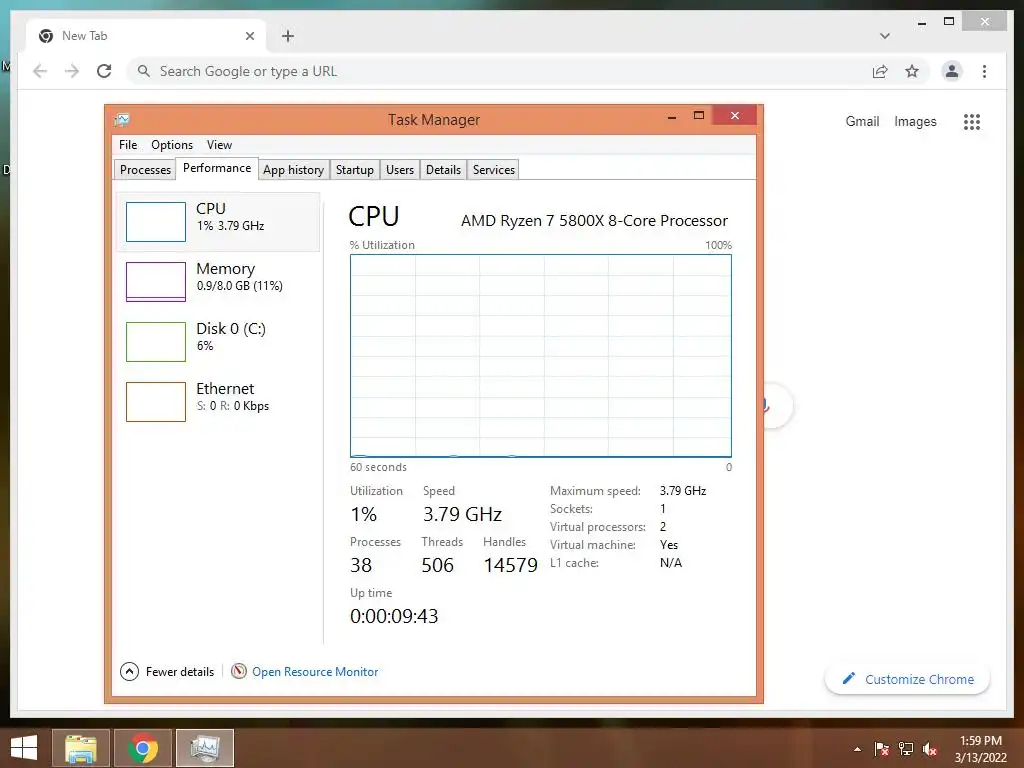
Task: Click the Chrome back arrow button
Action: [x=40, y=71]
